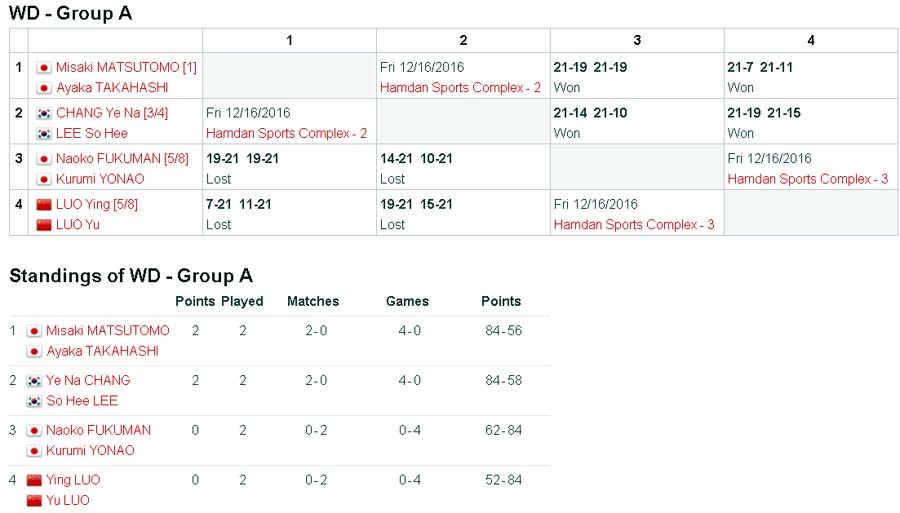Open Ye Na CHANG link in standings
This screenshot has height=513, width=900.
tap(87, 380)
